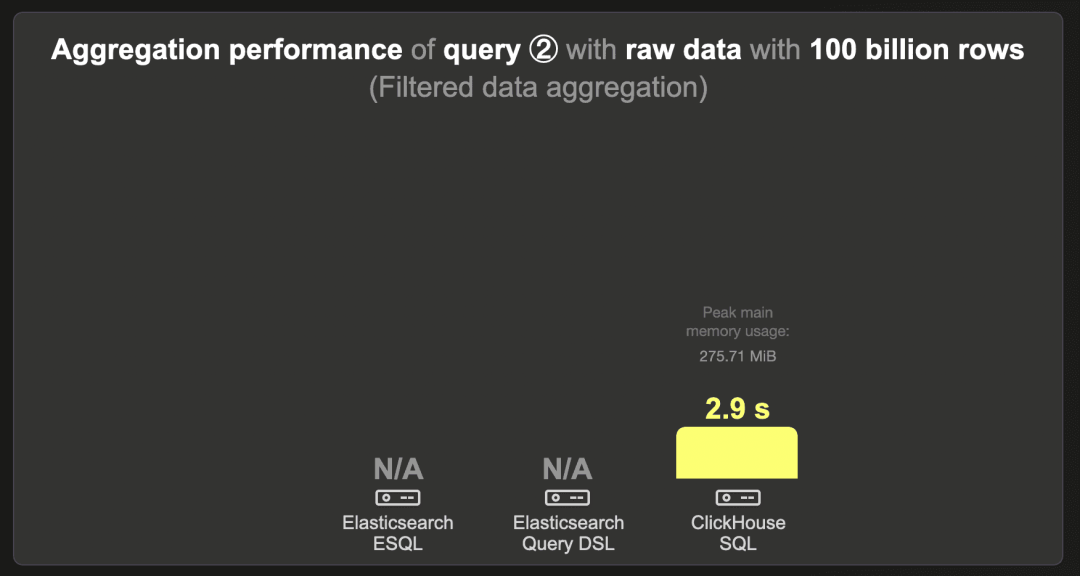Click the 'Query DSL' text label
This screenshot has width=1080, height=576.
(568, 544)
